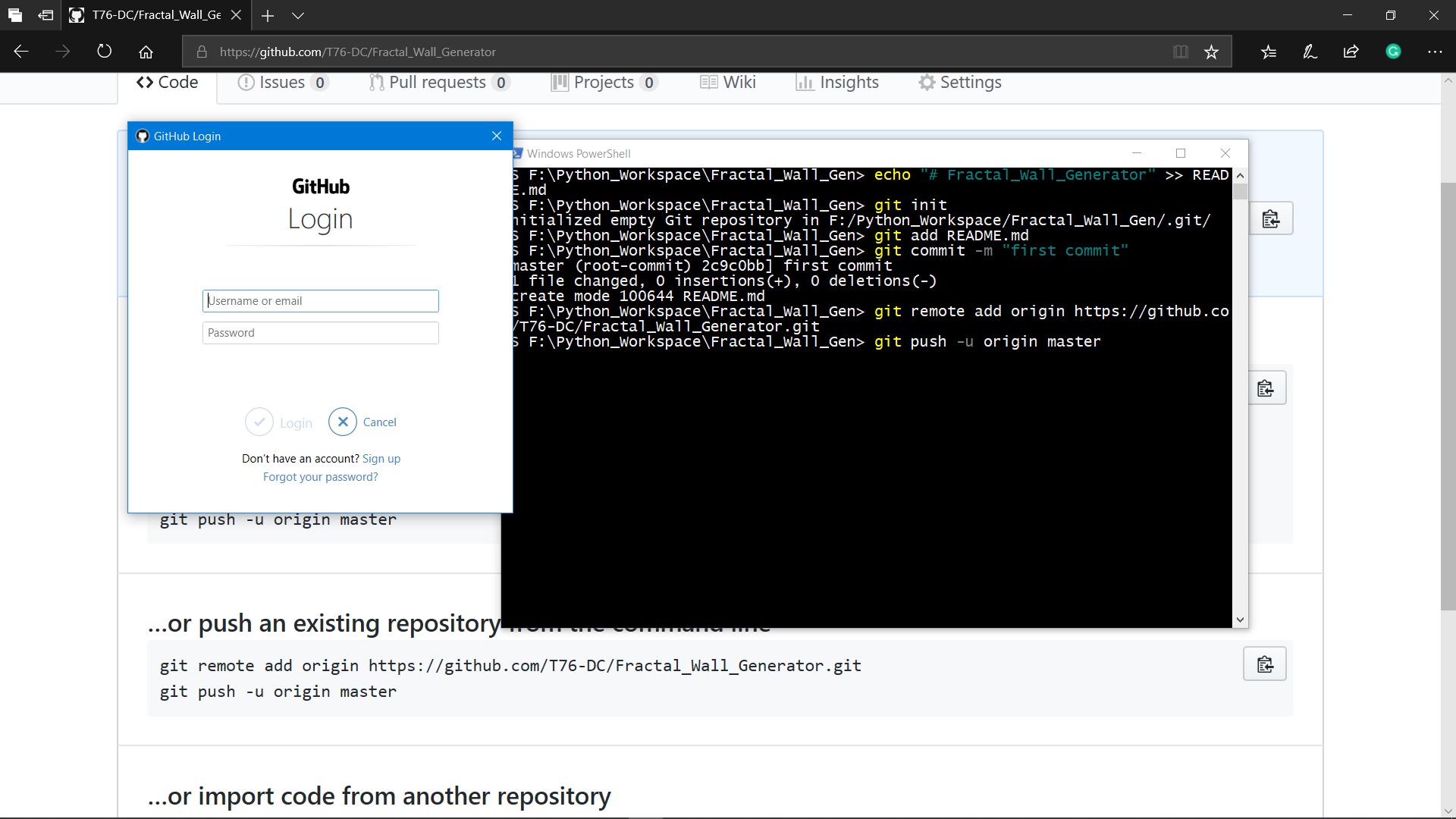The height and width of the screenshot is (819, 1456).
Task: Click the back navigation arrow
Action: point(20,51)
